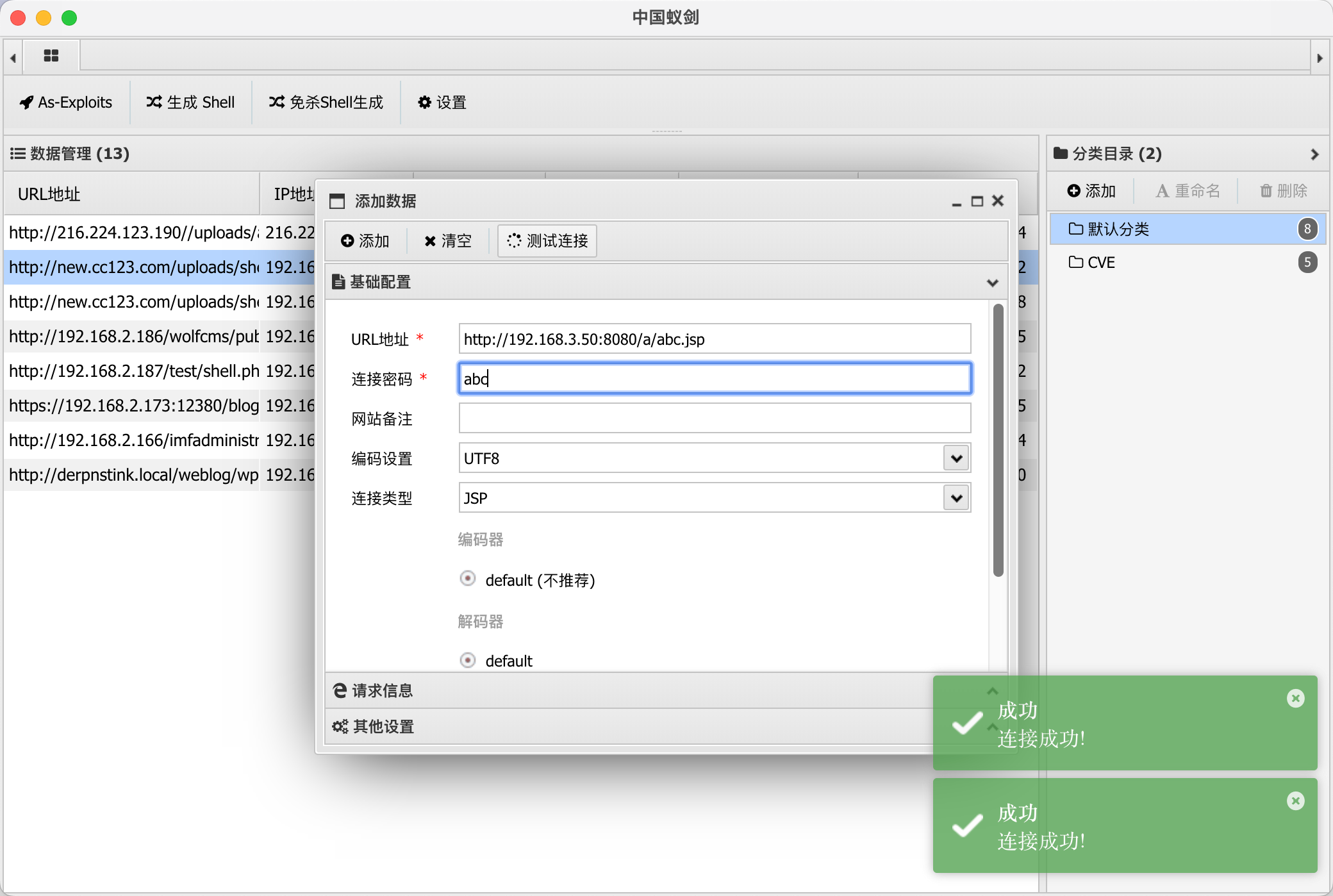Click 添加 plus button in dialog toolbar
The image size is (1333, 896).
point(365,241)
